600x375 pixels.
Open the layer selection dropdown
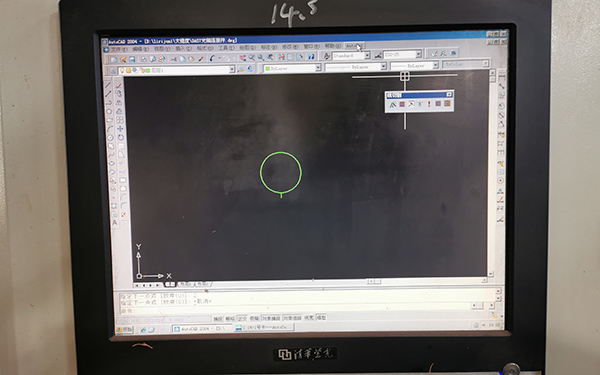(x=176, y=70)
